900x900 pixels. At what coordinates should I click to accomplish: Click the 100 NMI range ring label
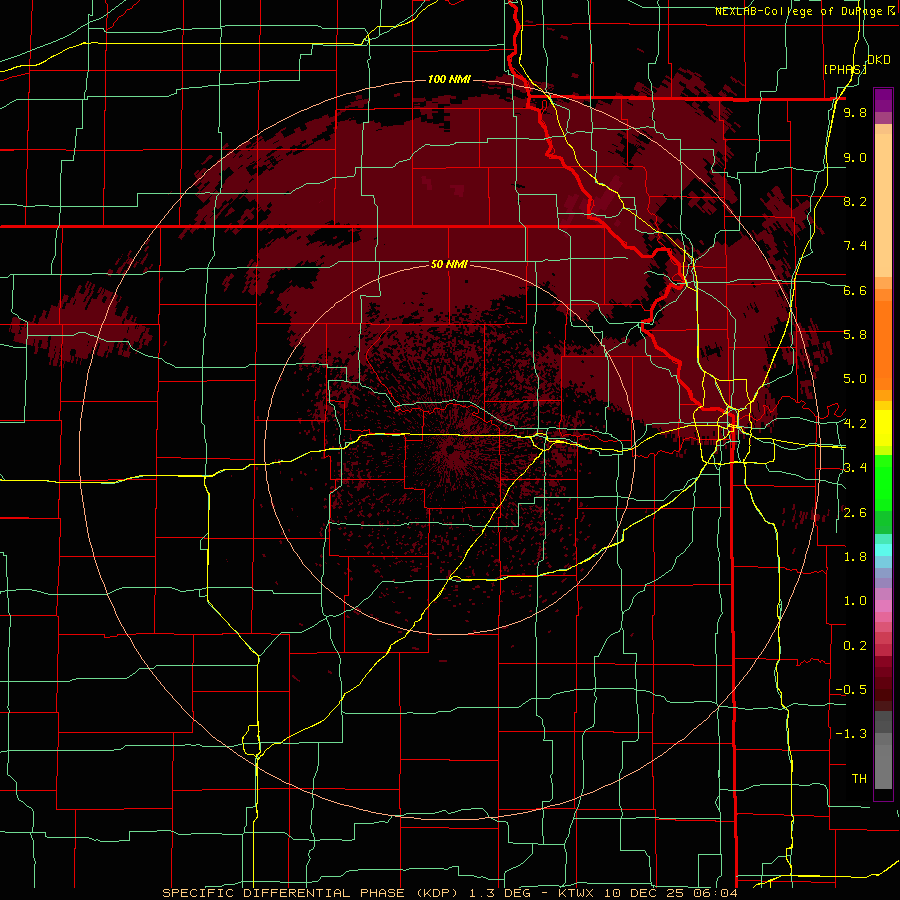click(449, 79)
